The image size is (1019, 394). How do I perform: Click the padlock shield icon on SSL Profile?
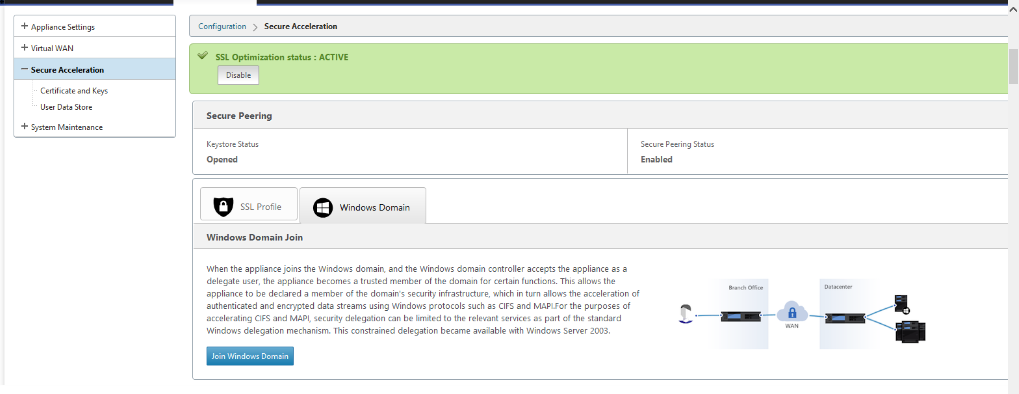coord(224,207)
